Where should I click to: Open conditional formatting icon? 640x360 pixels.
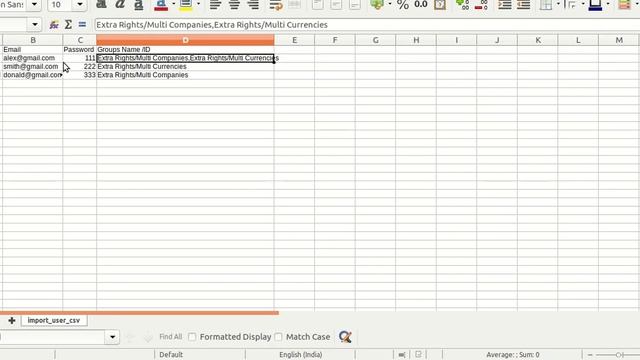pos(624,5)
